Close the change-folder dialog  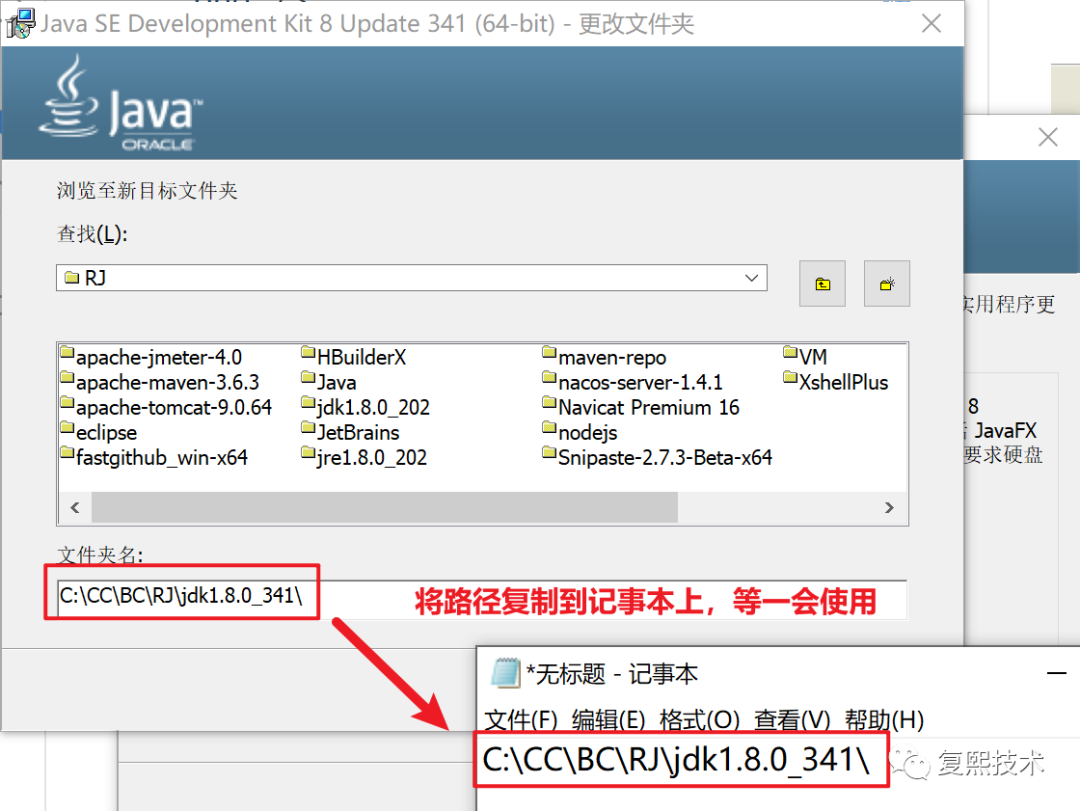[x=931, y=23]
